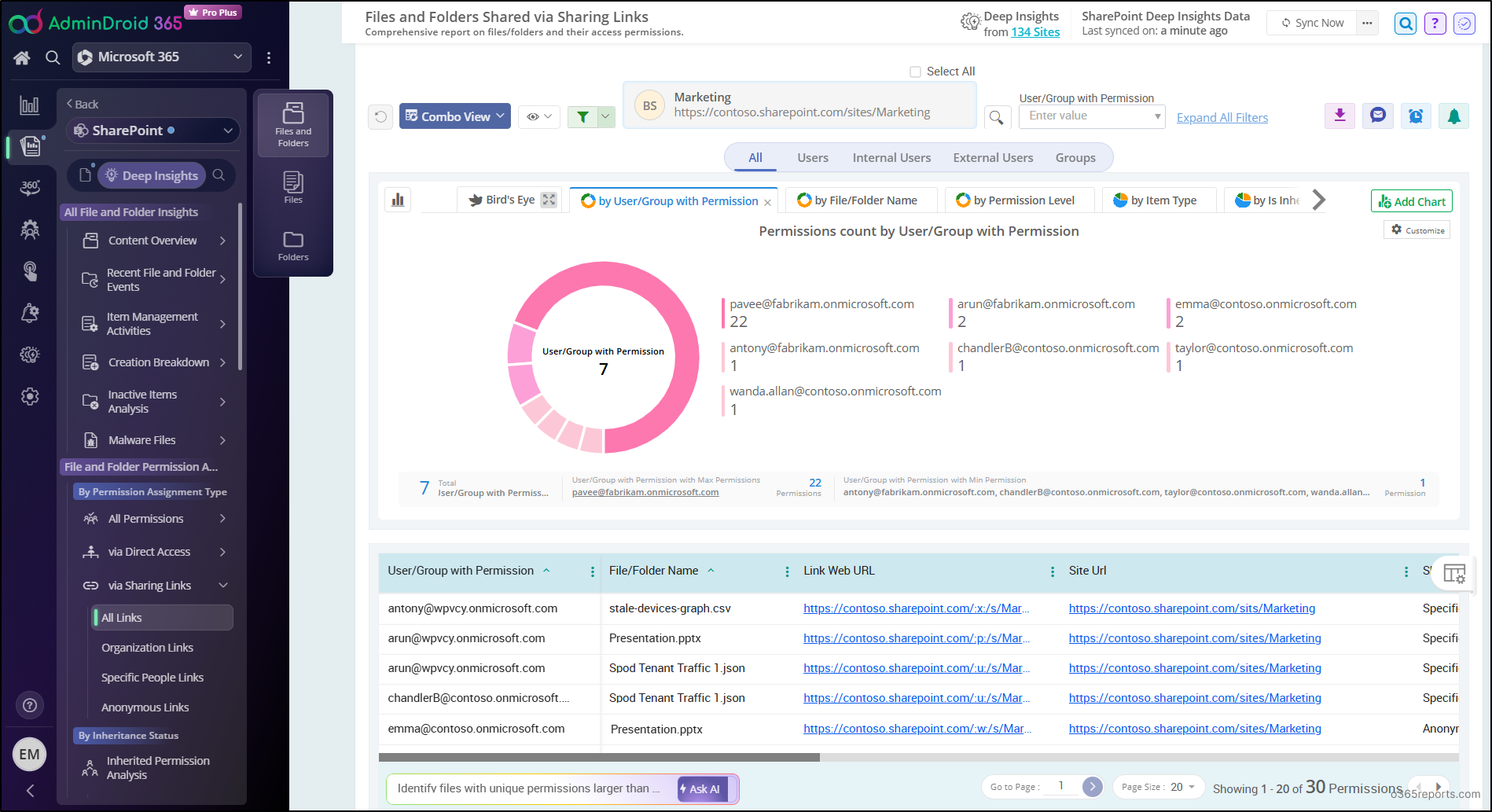The image size is (1492, 812).
Task: Click the Sync Now button
Action: click(x=1312, y=23)
